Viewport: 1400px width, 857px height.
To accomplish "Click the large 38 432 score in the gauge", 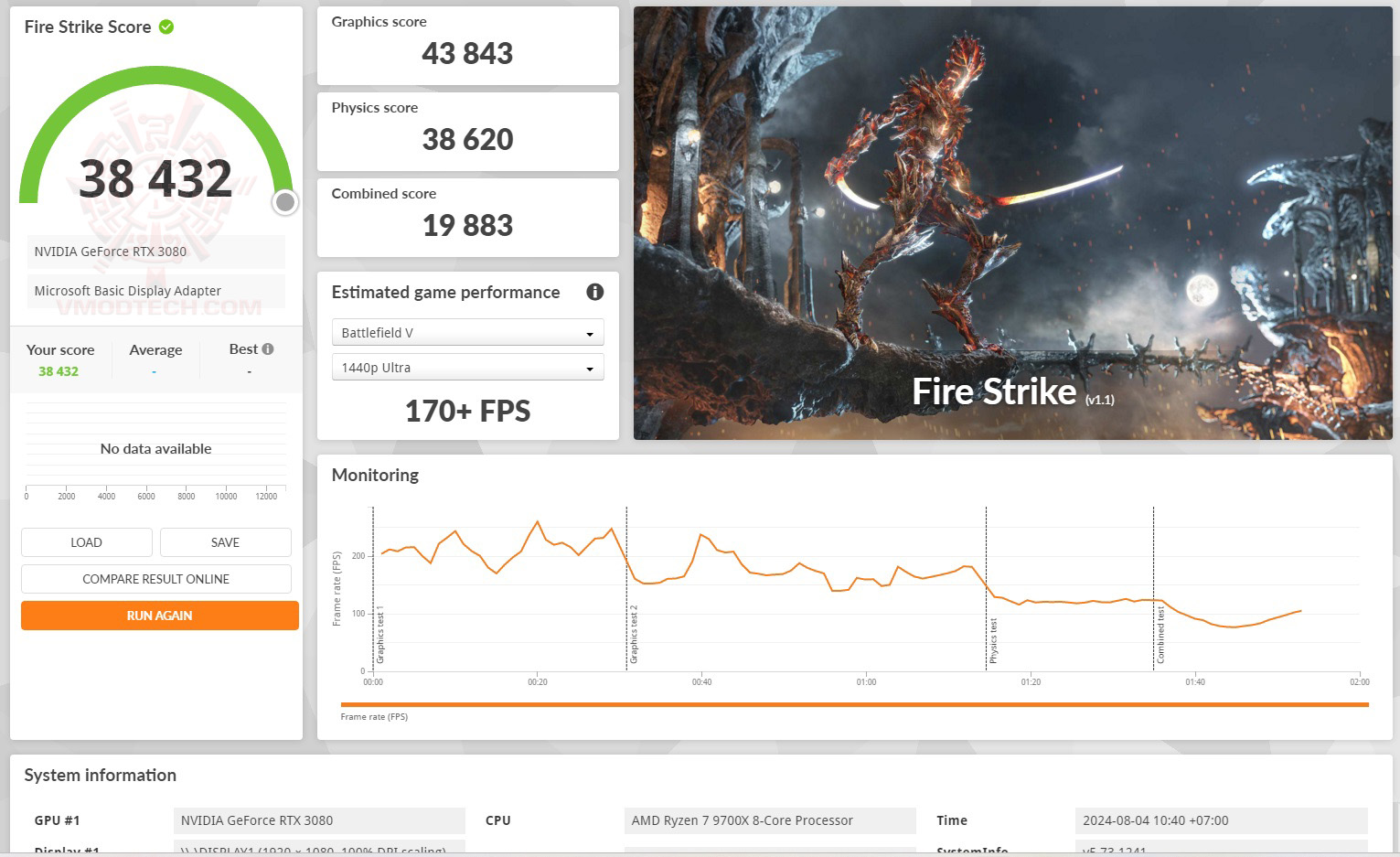I will click(155, 178).
